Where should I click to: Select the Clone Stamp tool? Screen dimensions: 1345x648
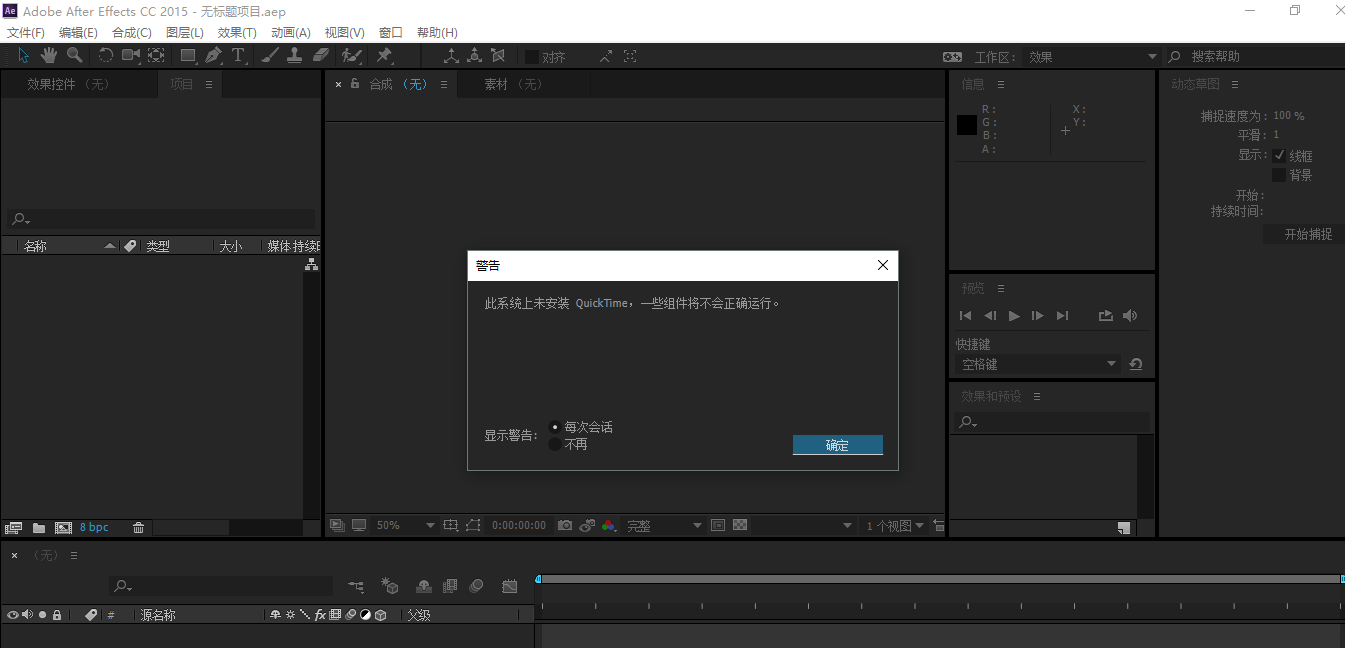click(295, 56)
